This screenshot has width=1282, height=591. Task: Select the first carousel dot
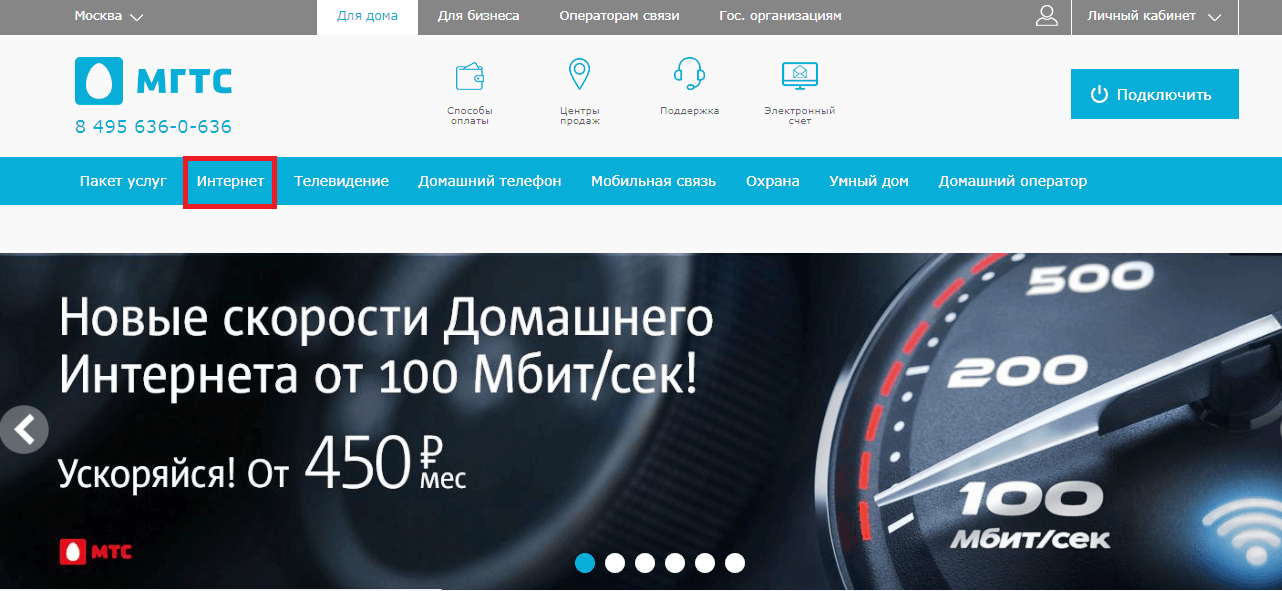coord(585,563)
